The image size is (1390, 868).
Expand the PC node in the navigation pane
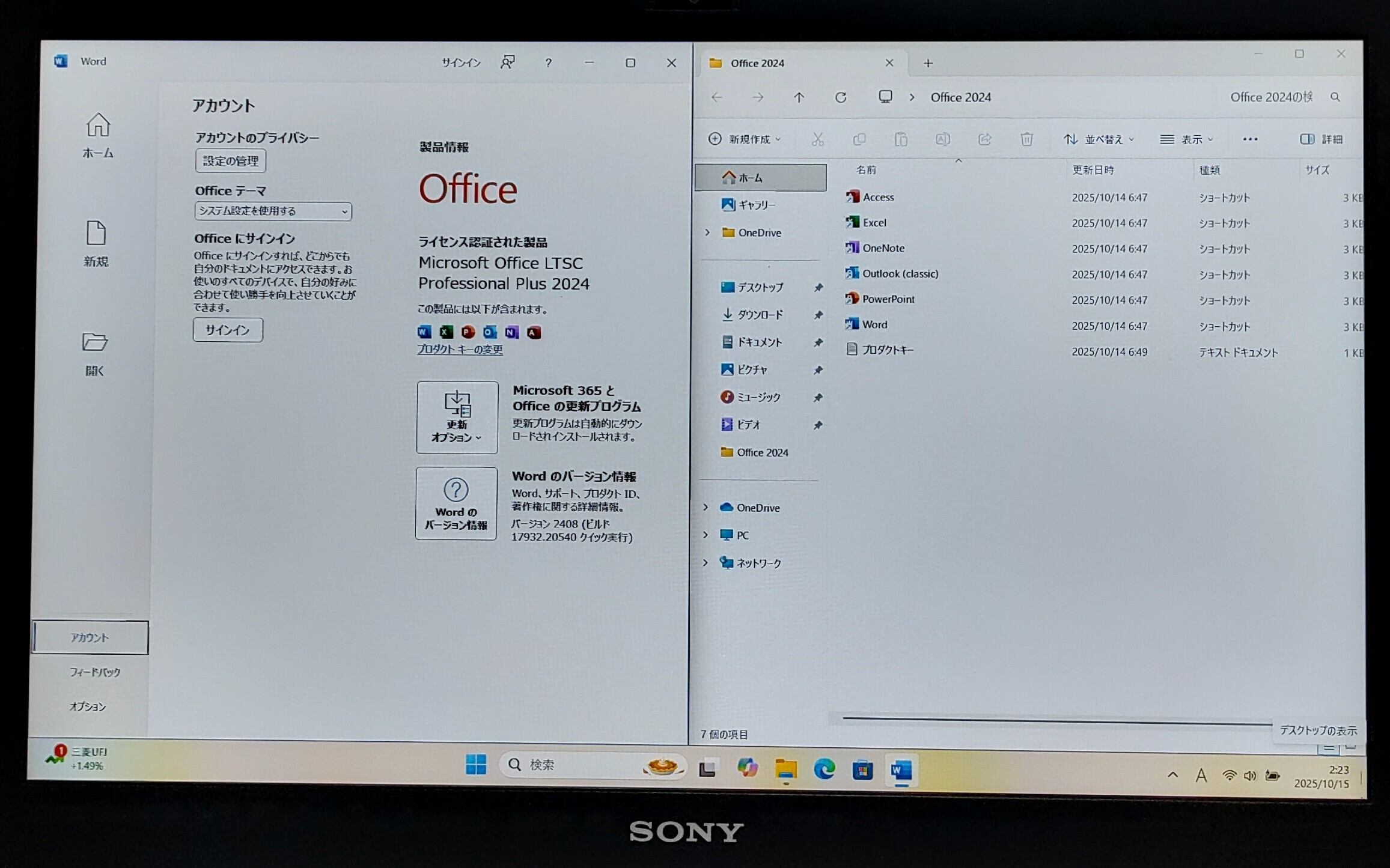click(x=706, y=535)
